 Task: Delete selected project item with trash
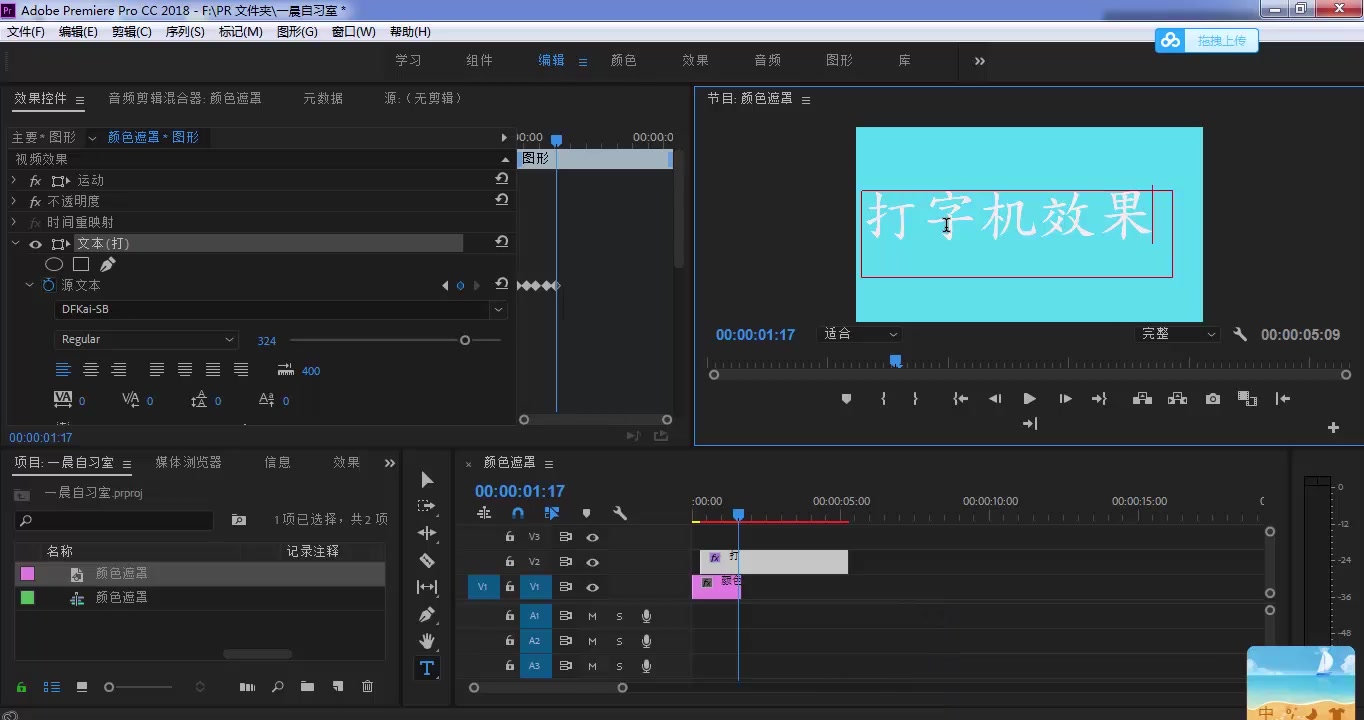click(367, 687)
